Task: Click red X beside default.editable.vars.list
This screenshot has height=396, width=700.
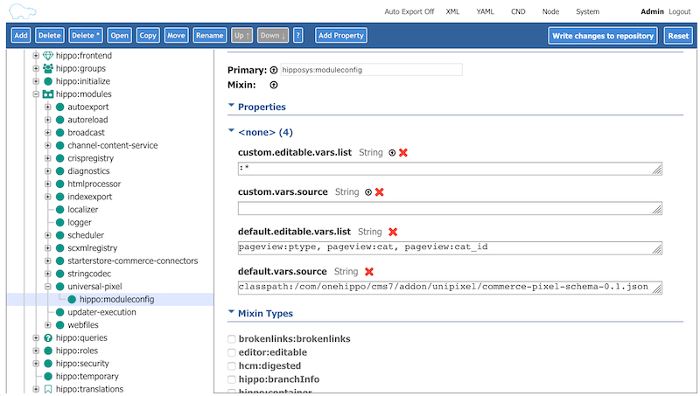Action: pos(393,232)
